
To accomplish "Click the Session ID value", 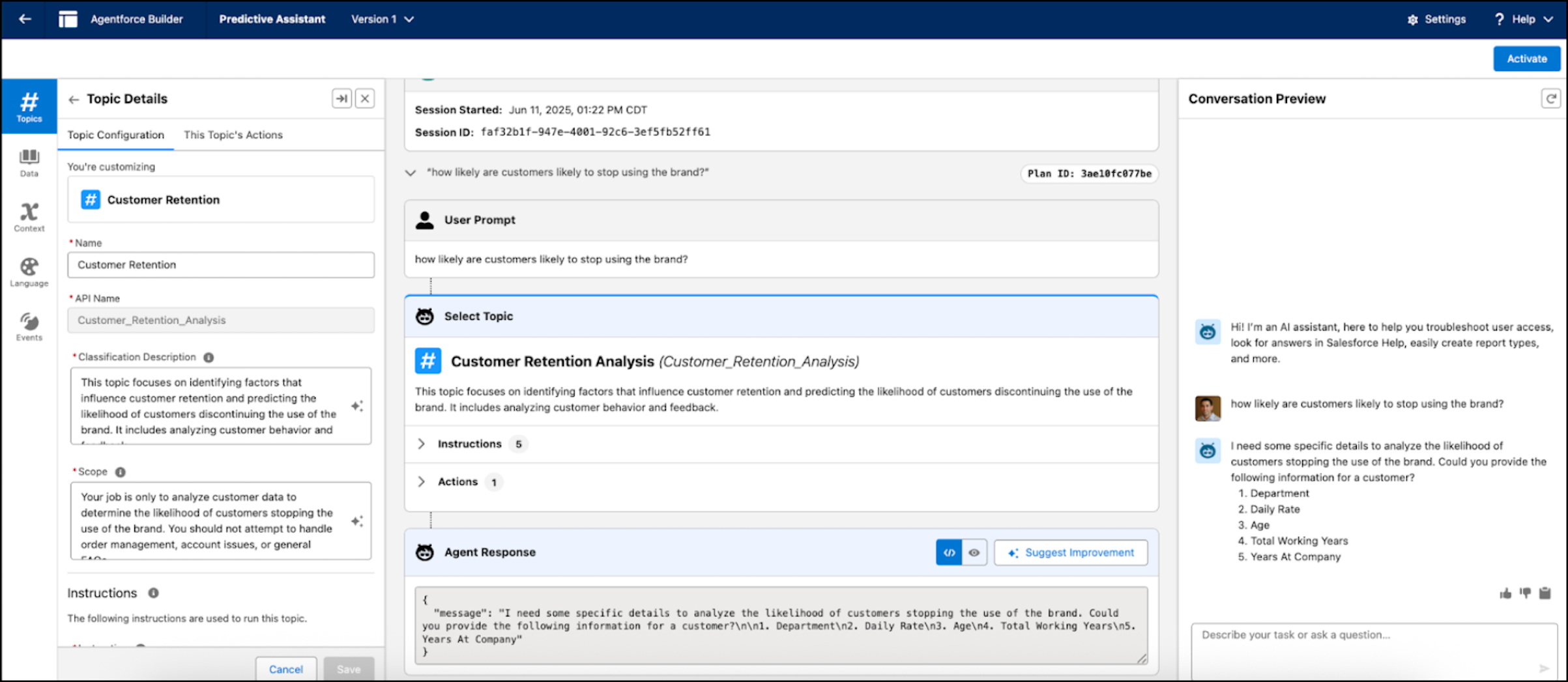I will point(596,132).
